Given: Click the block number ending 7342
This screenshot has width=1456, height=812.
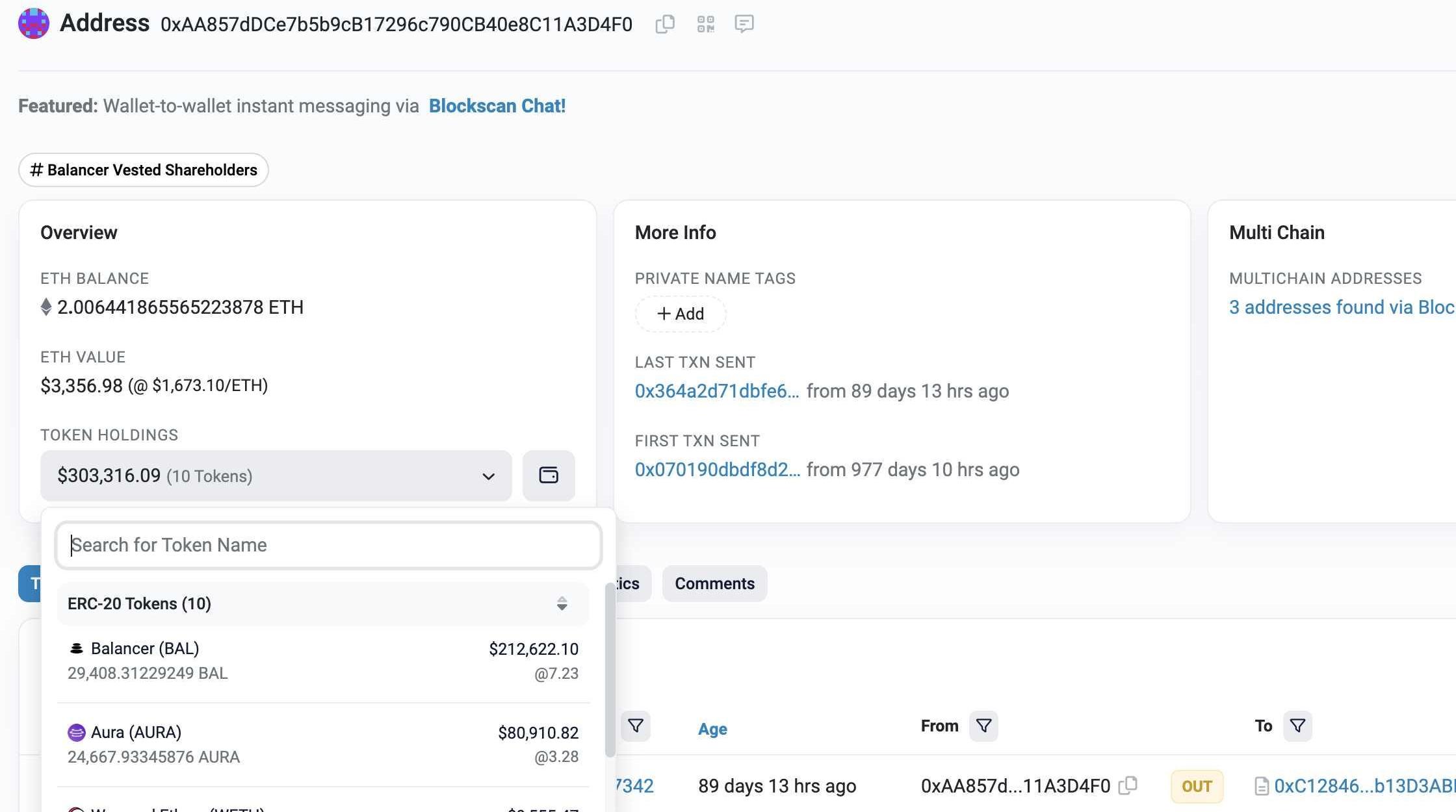Looking at the screenshot, I should (634, 786).
